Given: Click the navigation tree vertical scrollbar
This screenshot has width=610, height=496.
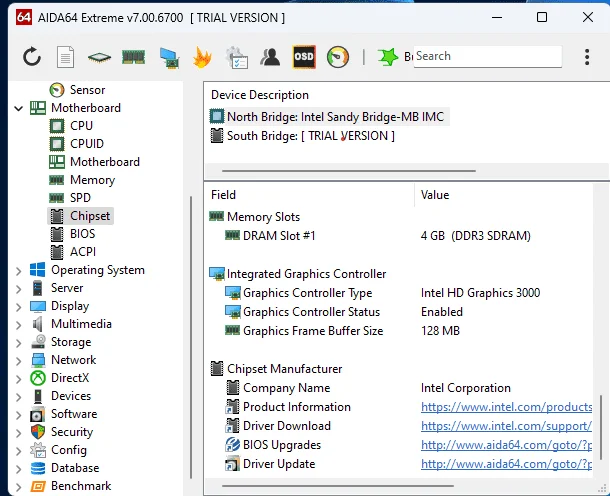Looking at the screenshot, I should pos(191,338).
